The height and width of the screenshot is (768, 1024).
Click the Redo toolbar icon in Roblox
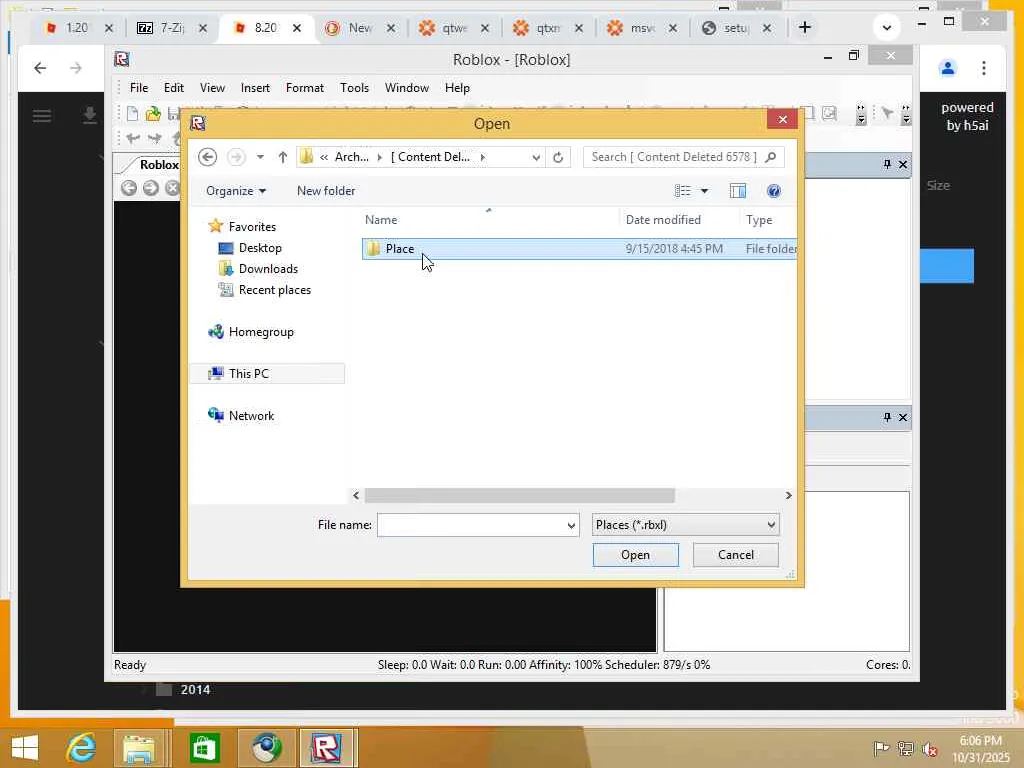[x=155, y=138]
